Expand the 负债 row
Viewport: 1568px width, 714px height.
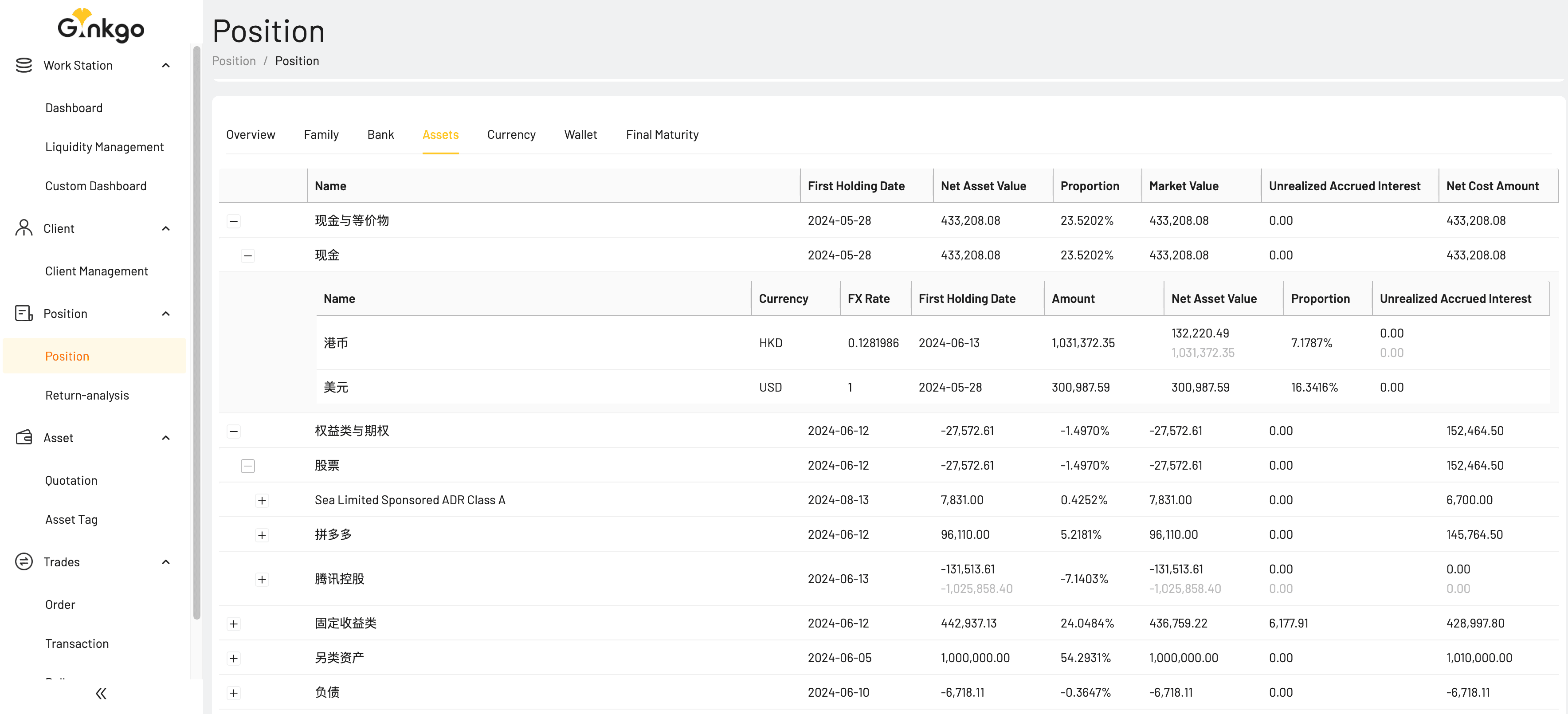234,693
